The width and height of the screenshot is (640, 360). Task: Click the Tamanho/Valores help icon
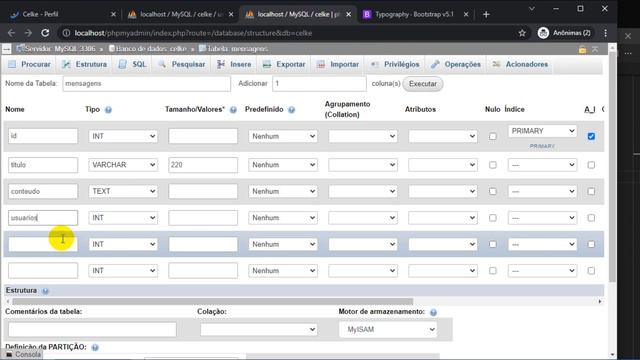tap(233, 110)
